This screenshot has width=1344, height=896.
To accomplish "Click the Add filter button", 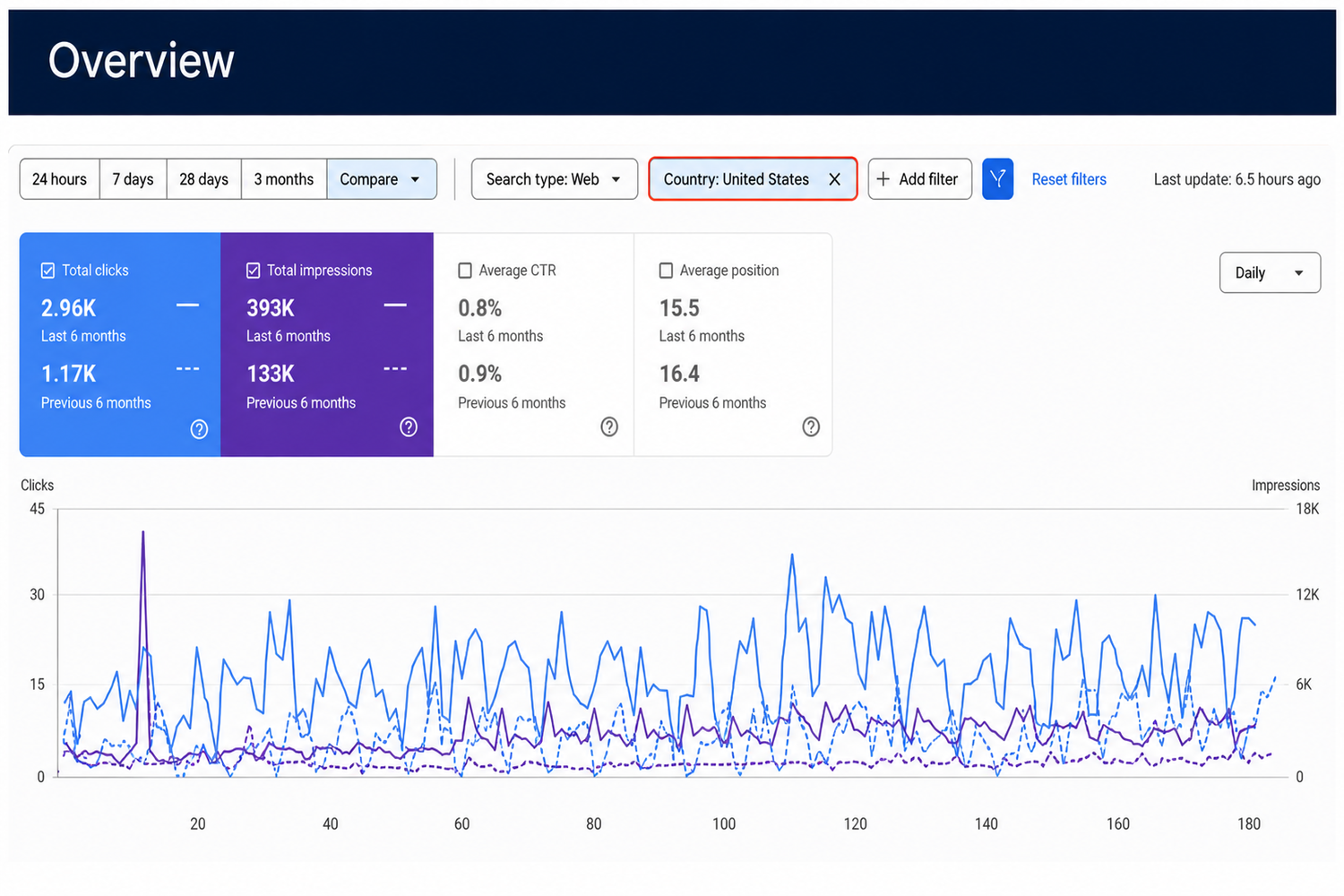I will (x=920, y=179).
